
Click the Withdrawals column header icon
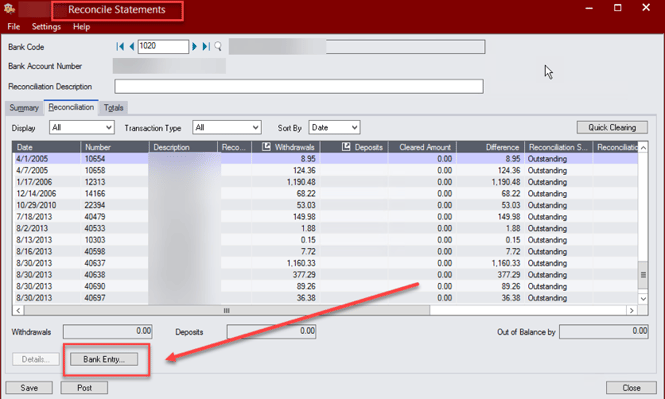pos(266,147)
